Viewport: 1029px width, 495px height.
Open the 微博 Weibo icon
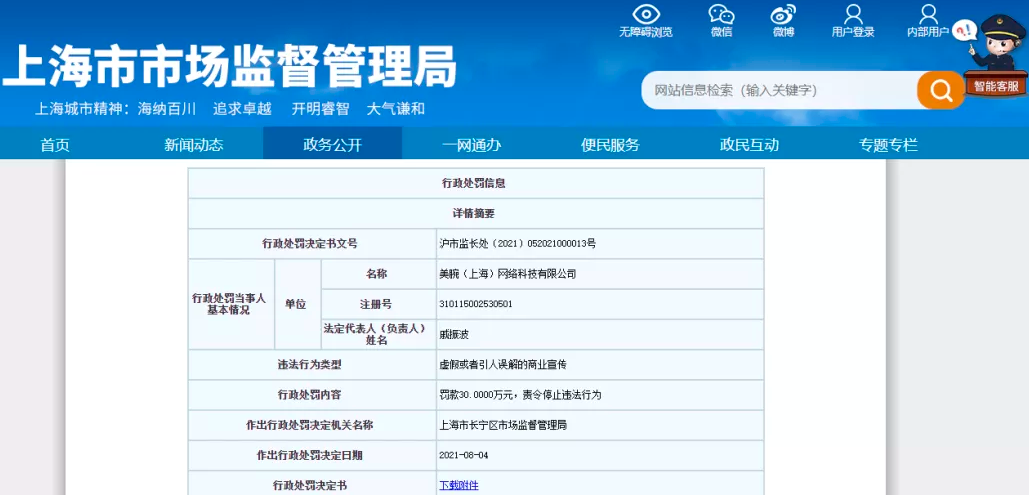(x=783, y=14)
